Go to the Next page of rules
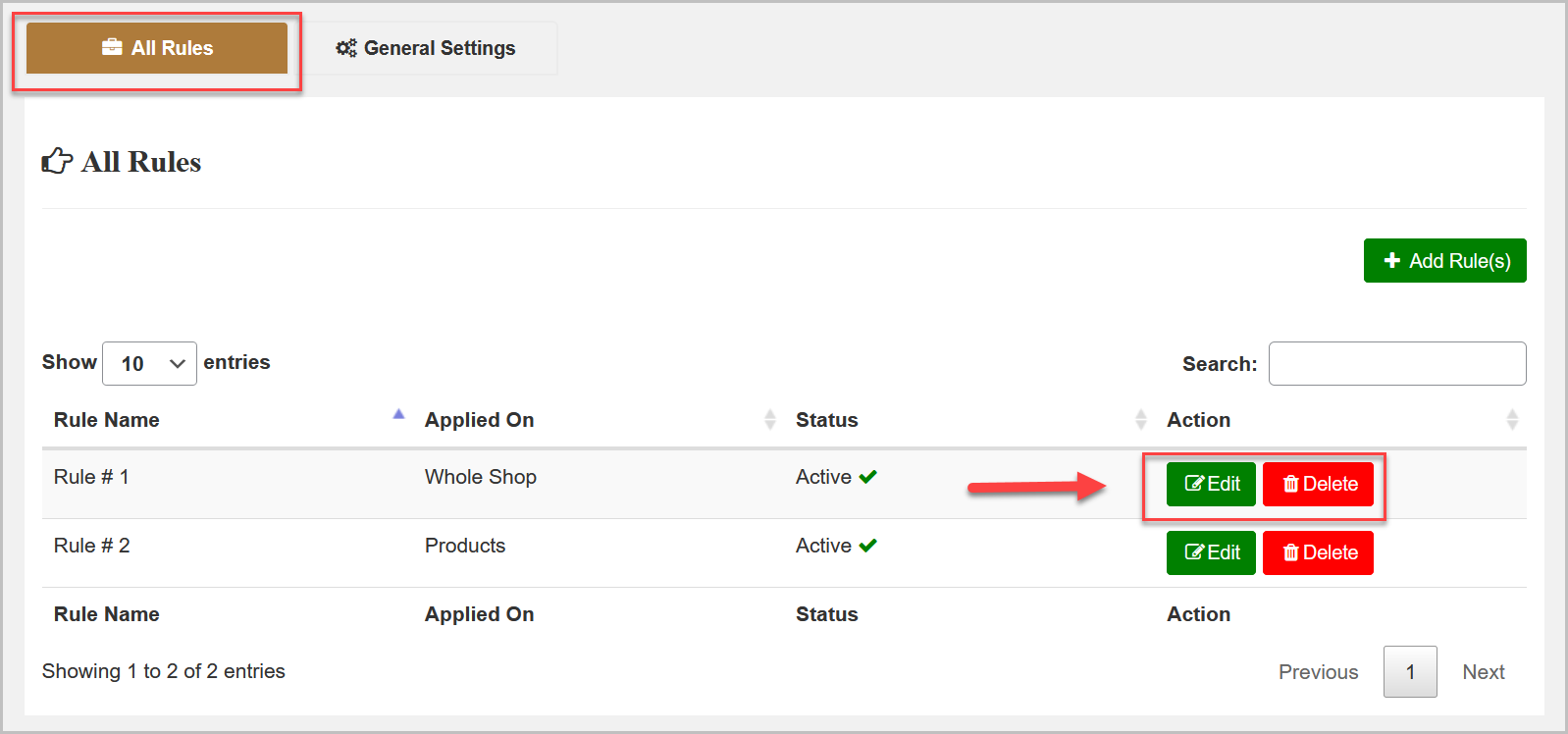Viewport: 1568px width, 734px height. click(x=1483, y=672)
